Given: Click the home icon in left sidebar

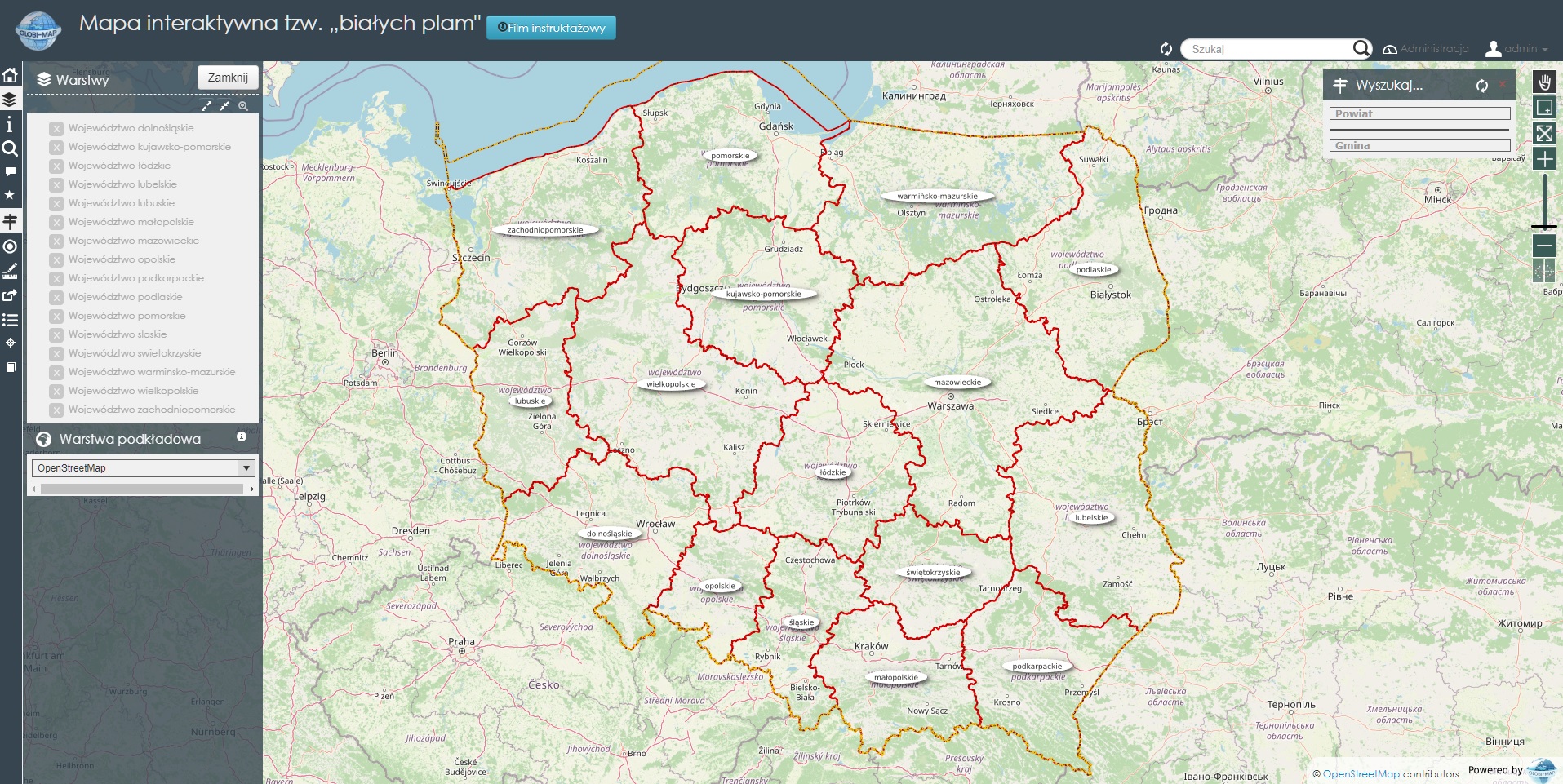Looking at the screenshot, I should tap(10, 76).
